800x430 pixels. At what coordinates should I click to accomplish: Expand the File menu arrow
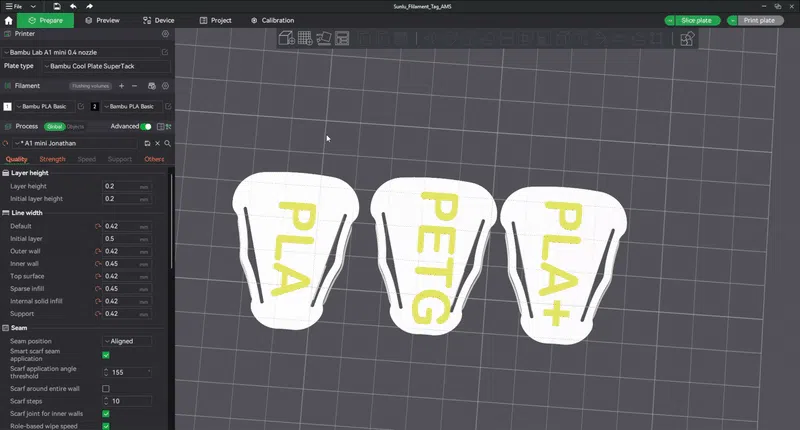point(33,7)
